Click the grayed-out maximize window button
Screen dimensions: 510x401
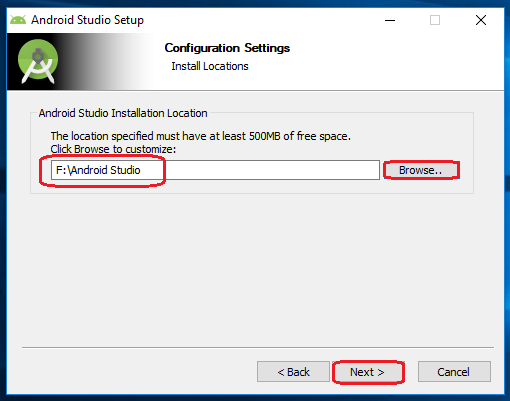435,20
